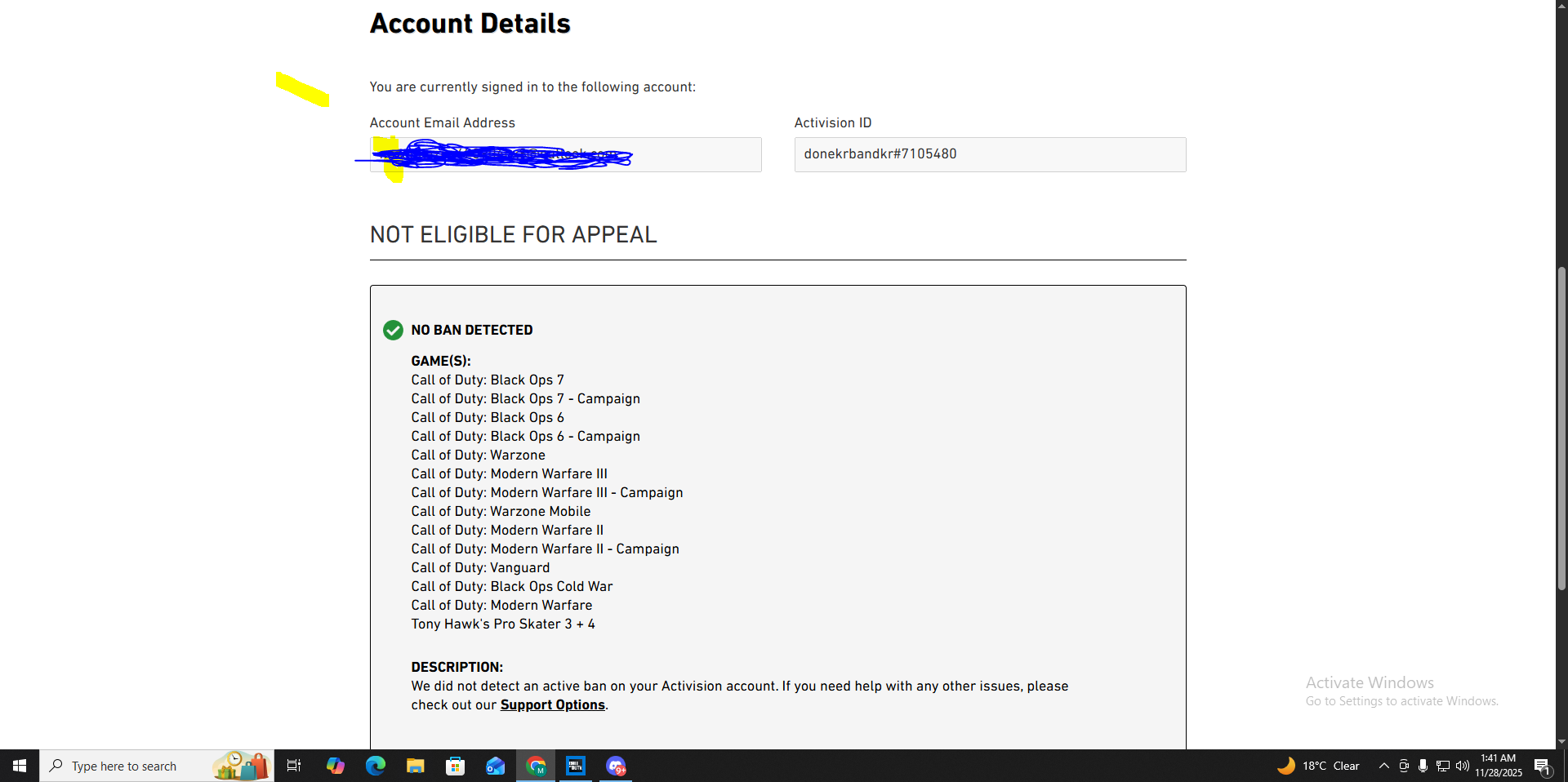
Task: Click Call of Duty: Modern Warfare III entry
Action: (510, 473)
